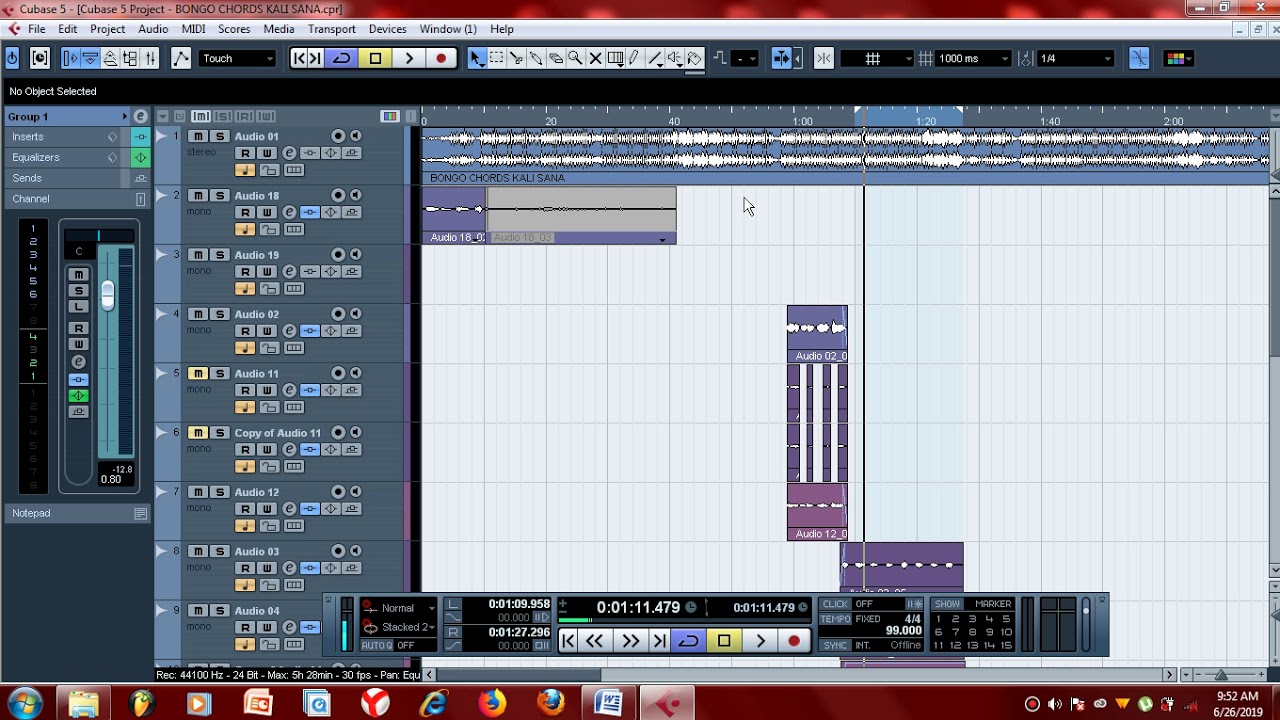
Task: Open Edit Channel Settings for Audio 02
Action: [289, 330]
